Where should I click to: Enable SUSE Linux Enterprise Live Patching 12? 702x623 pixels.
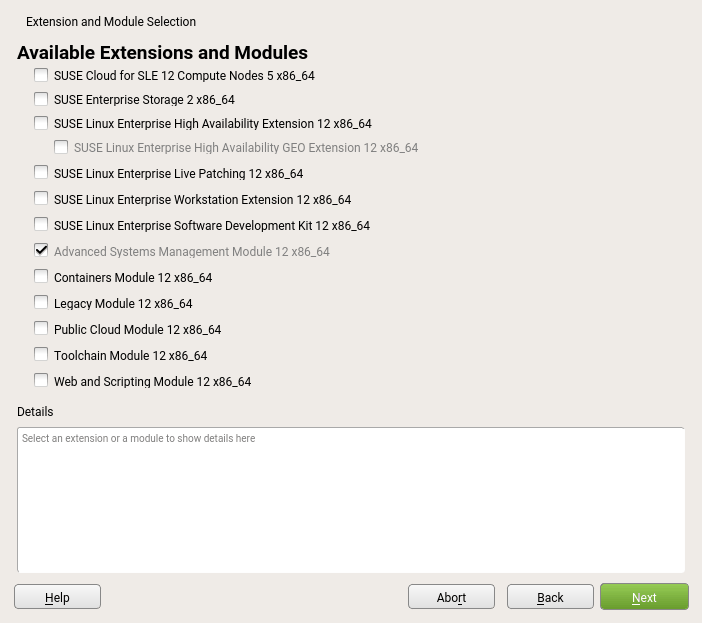41,173
